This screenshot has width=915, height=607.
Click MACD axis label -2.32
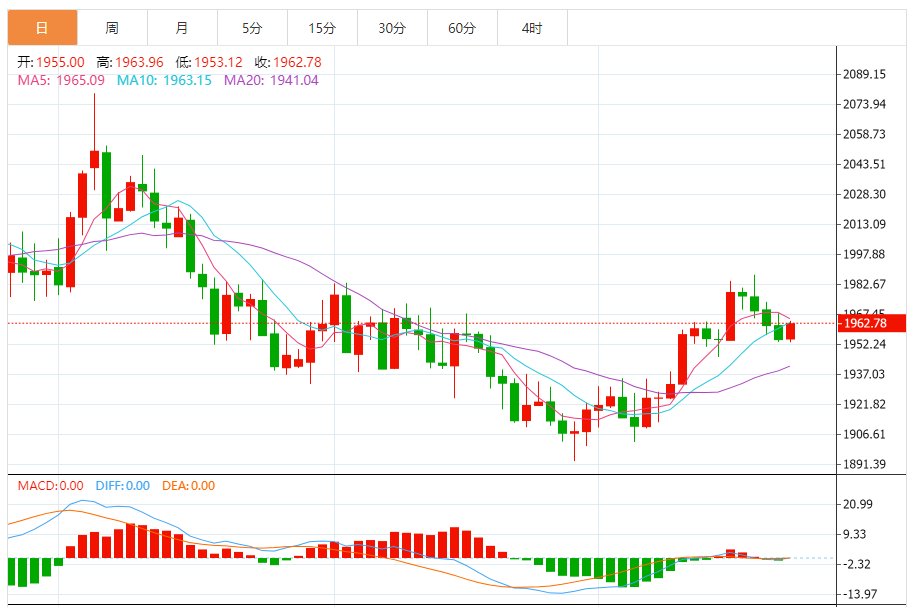857,564
